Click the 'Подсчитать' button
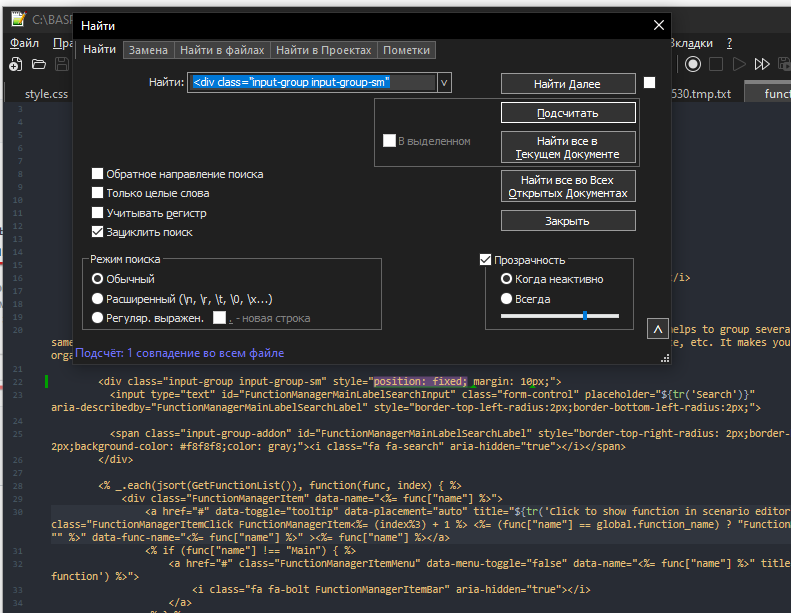The image size is (791, 613). 568,113
